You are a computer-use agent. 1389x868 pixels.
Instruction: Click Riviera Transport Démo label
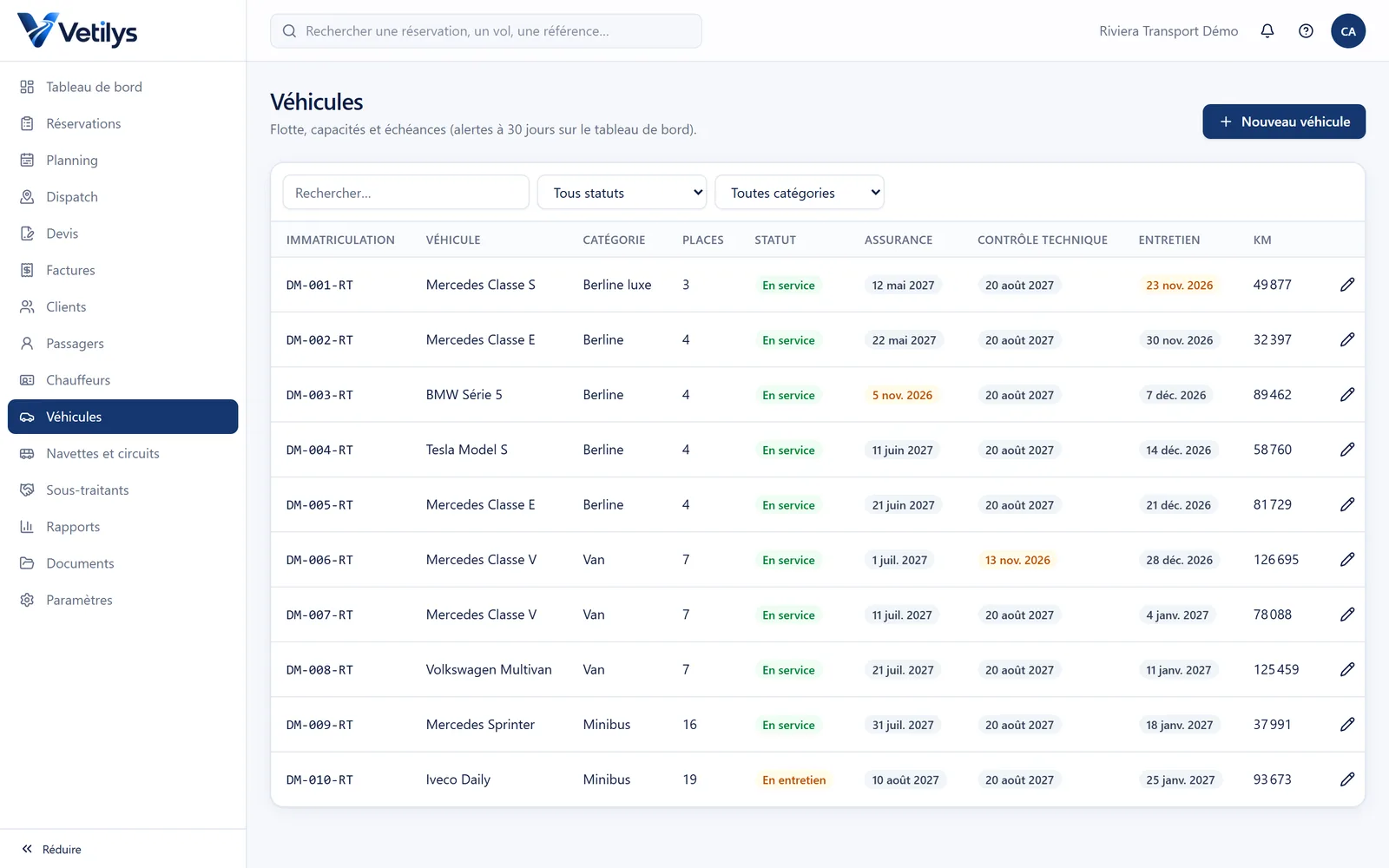(1168, 31)
